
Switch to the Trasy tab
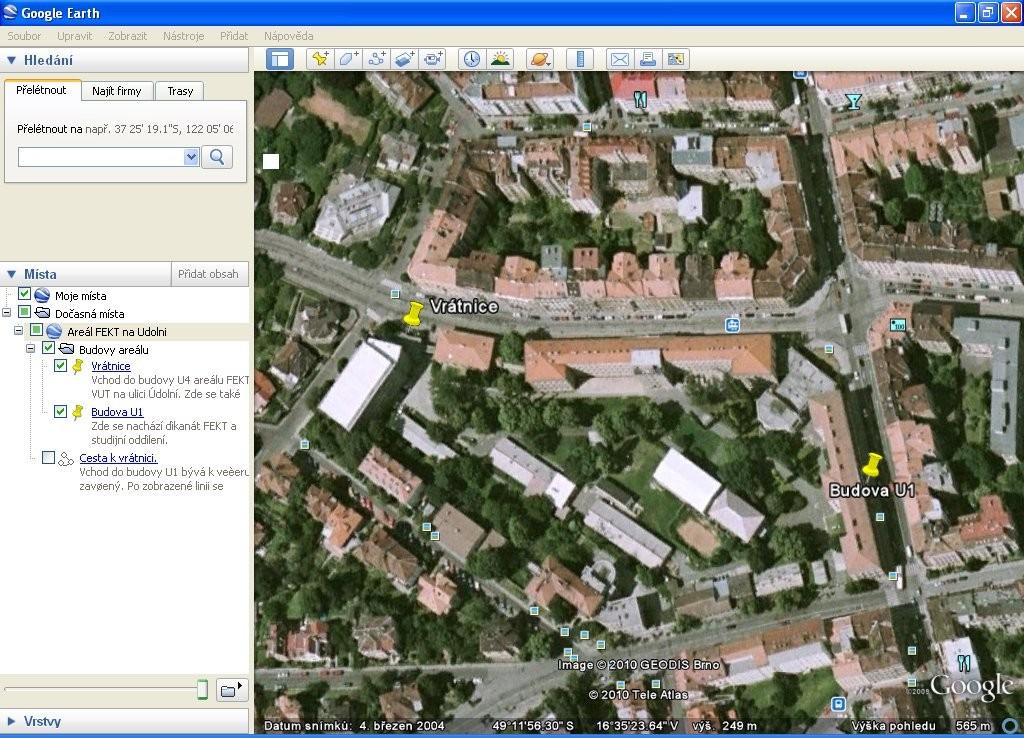180,91
